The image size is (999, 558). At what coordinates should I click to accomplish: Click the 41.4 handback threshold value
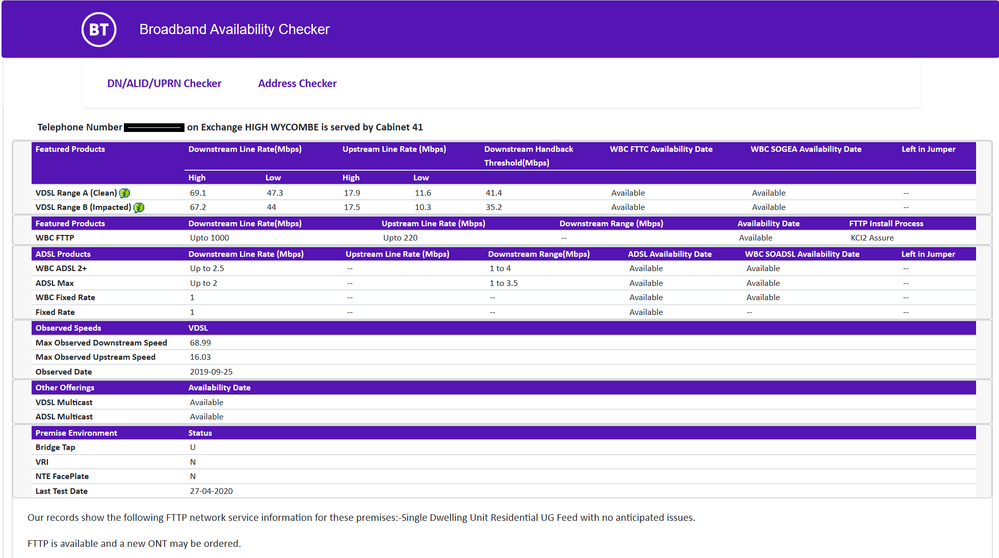pos(493,193)
